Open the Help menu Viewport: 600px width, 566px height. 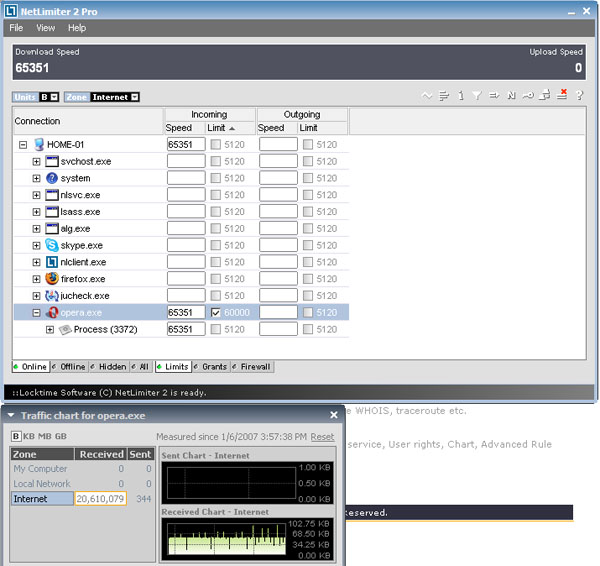(x=77, y=28)
